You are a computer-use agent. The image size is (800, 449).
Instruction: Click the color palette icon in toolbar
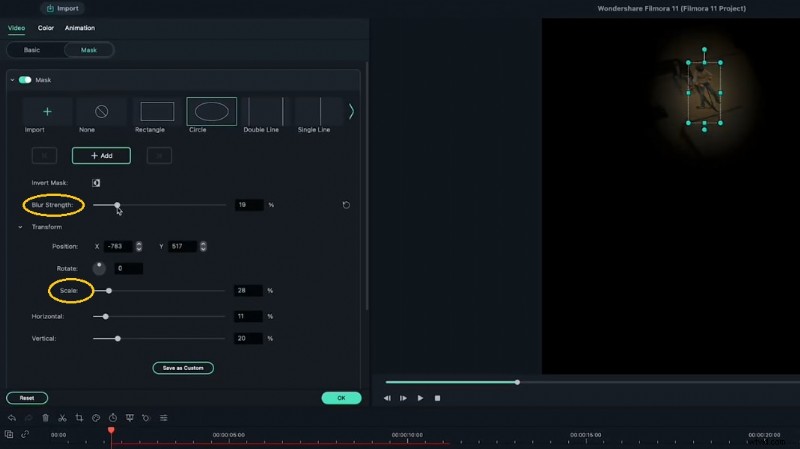click(96, 417)
